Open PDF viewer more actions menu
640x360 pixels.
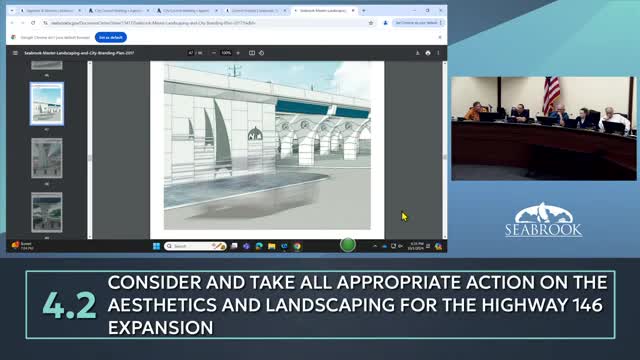click(x=438, y=53)
